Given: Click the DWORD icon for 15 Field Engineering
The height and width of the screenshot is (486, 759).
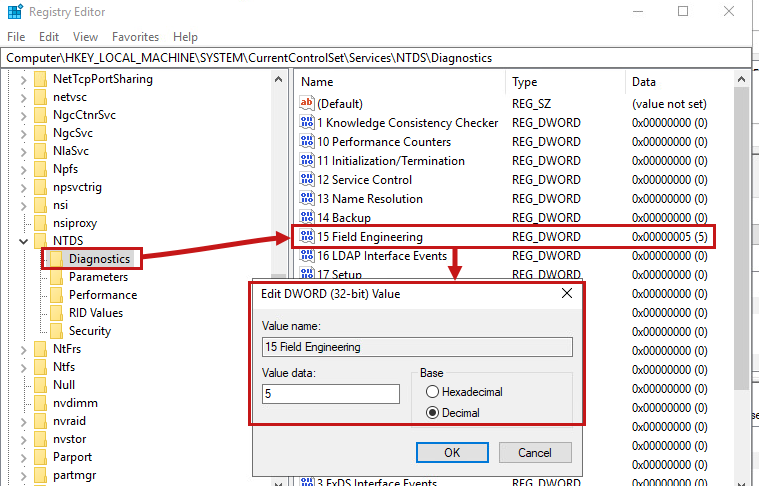Looking at the screenshot, I should [x=307, y=237].
